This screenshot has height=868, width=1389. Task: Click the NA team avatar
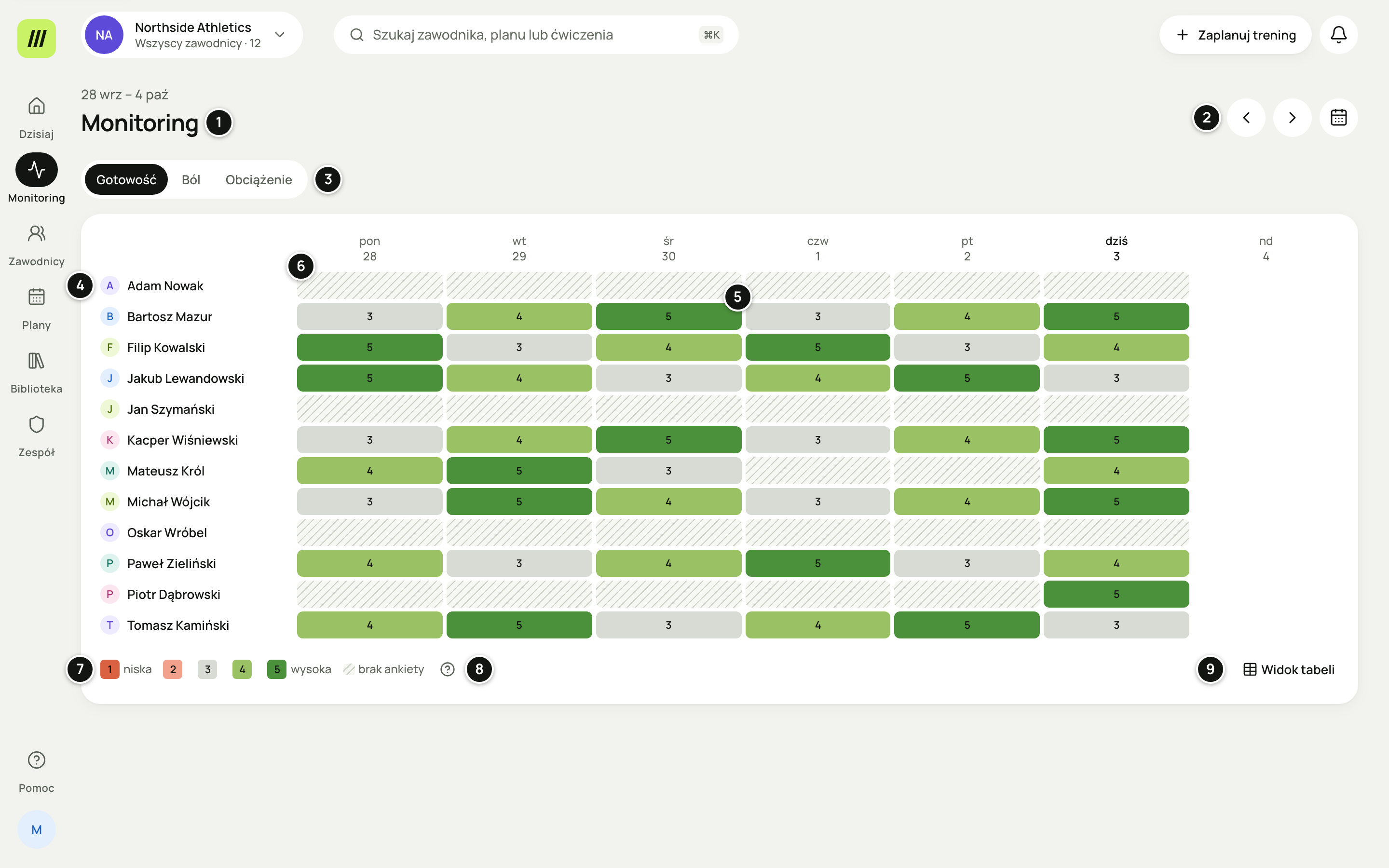(x=104, y=34)
